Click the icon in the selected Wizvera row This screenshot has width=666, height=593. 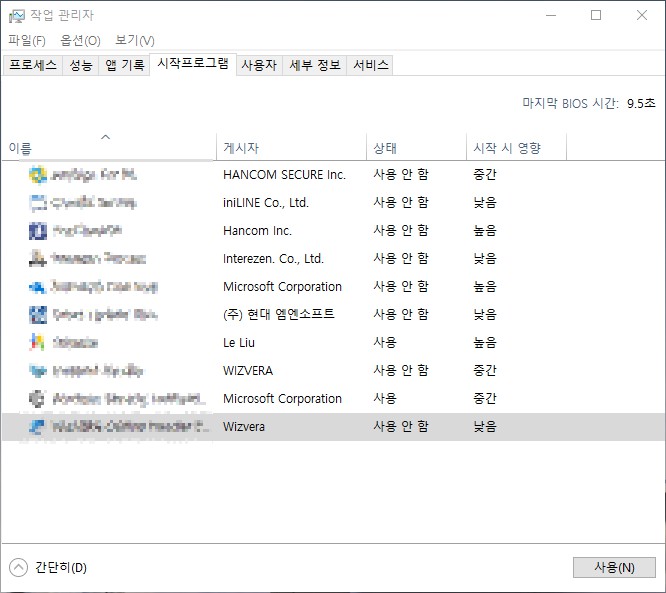37,426
